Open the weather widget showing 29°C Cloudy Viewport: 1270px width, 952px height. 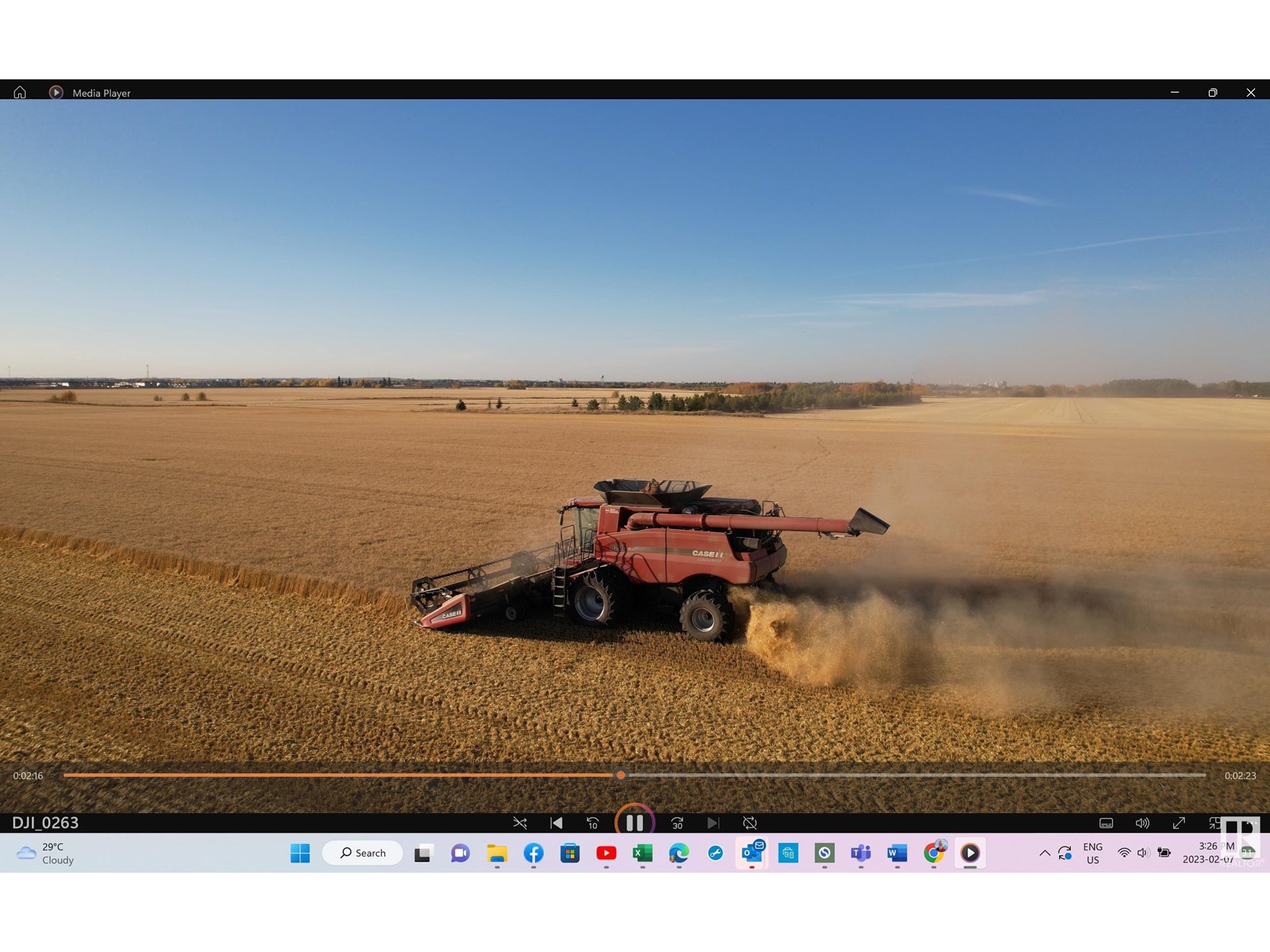coord(46,854)
